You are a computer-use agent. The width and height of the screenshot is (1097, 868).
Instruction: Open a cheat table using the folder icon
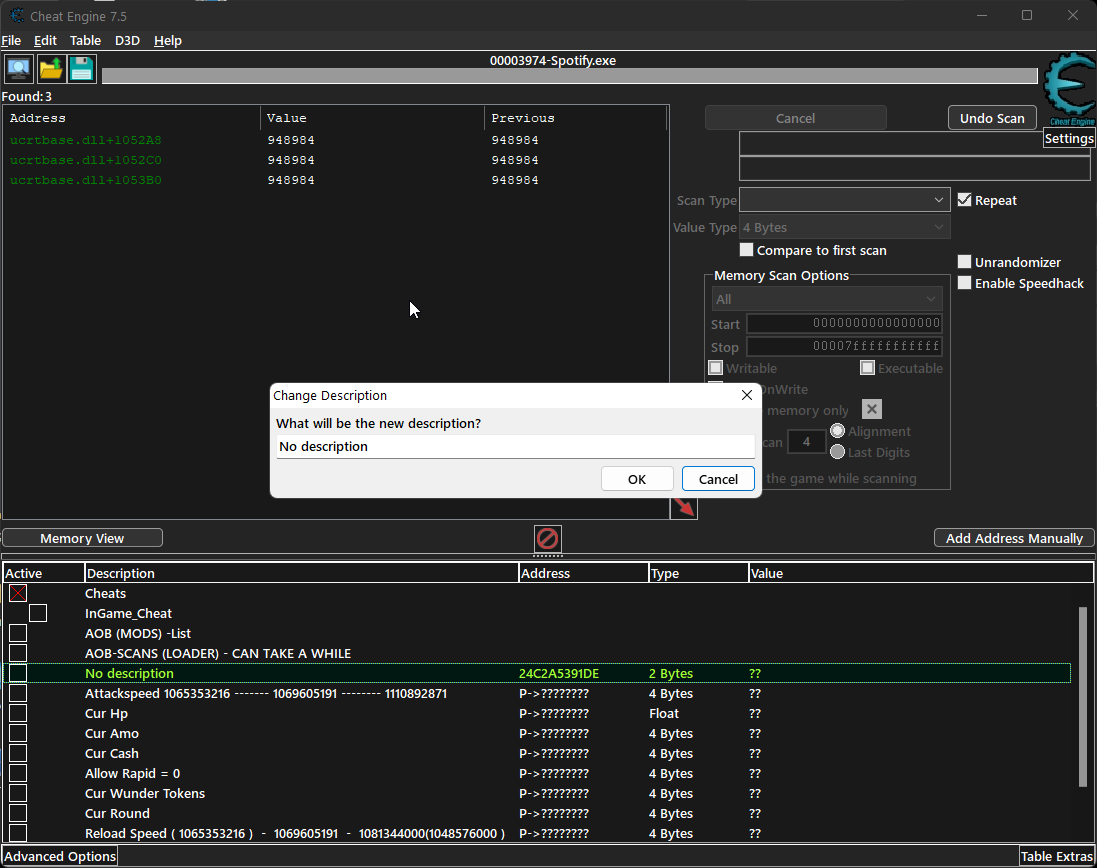(49, 68)
